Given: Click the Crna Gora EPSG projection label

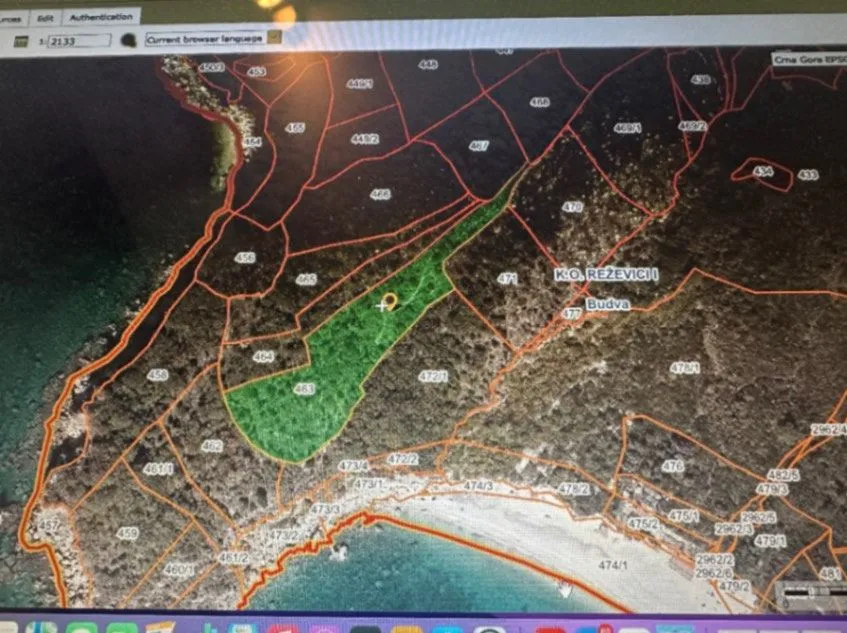Looking at the screenshot, I should pos(805,58).
